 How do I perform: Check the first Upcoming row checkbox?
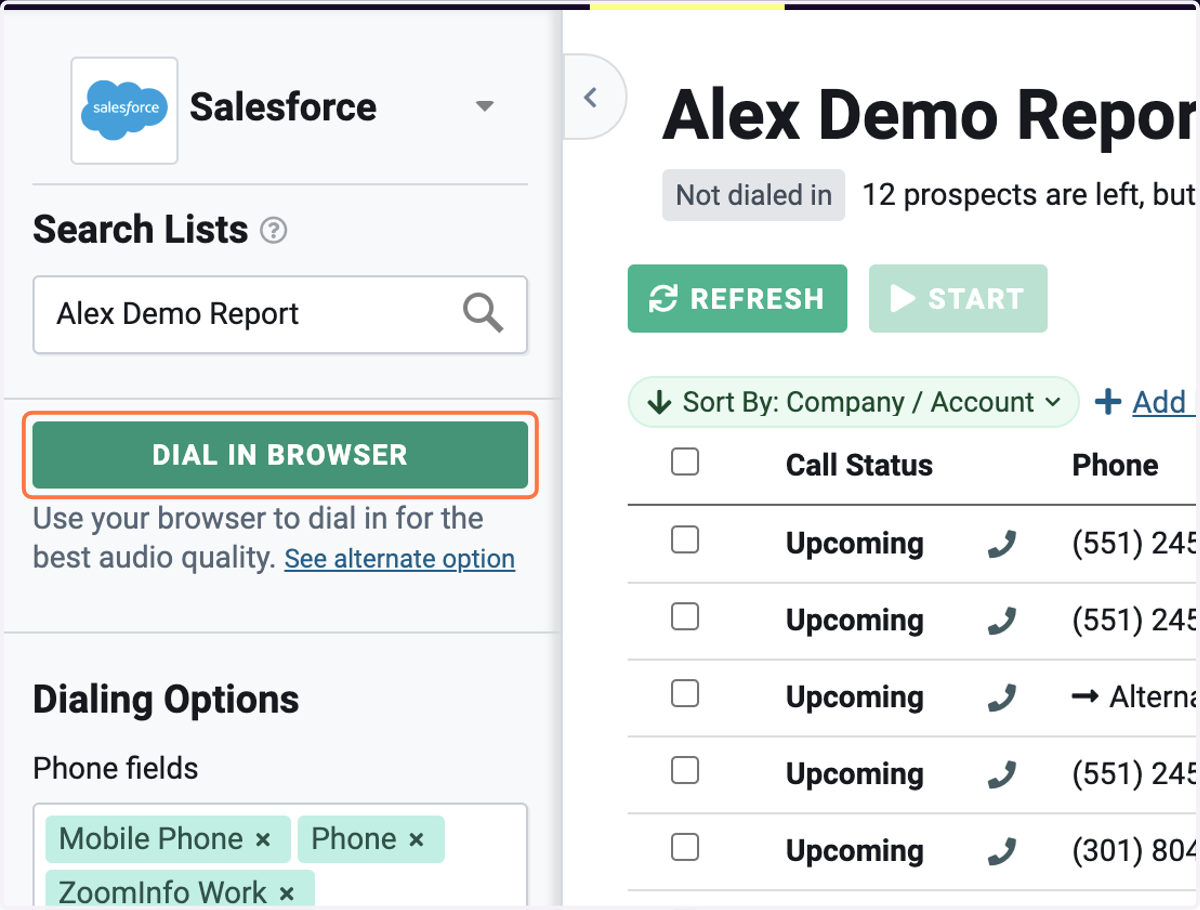pos(685,540)
